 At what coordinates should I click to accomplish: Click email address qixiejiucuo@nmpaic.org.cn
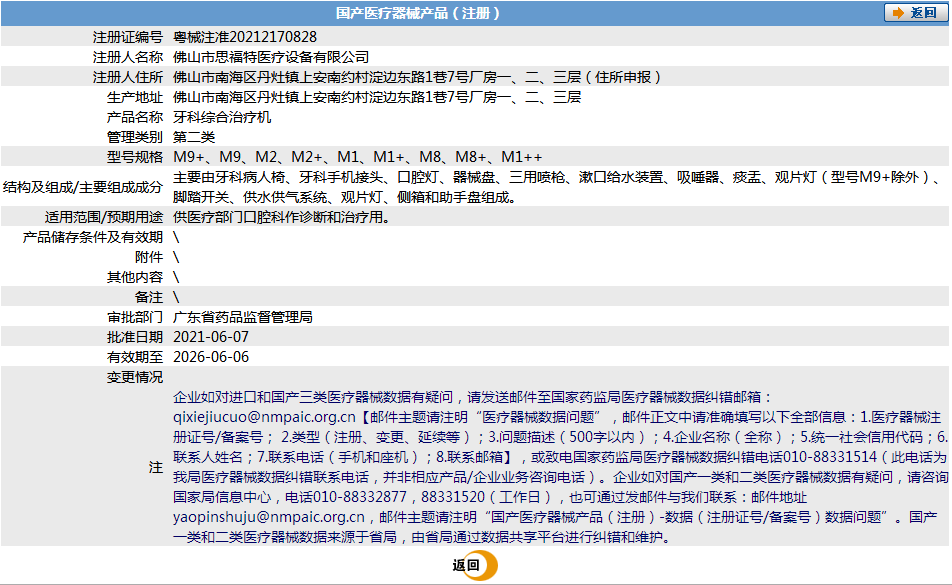click(264, 417)
